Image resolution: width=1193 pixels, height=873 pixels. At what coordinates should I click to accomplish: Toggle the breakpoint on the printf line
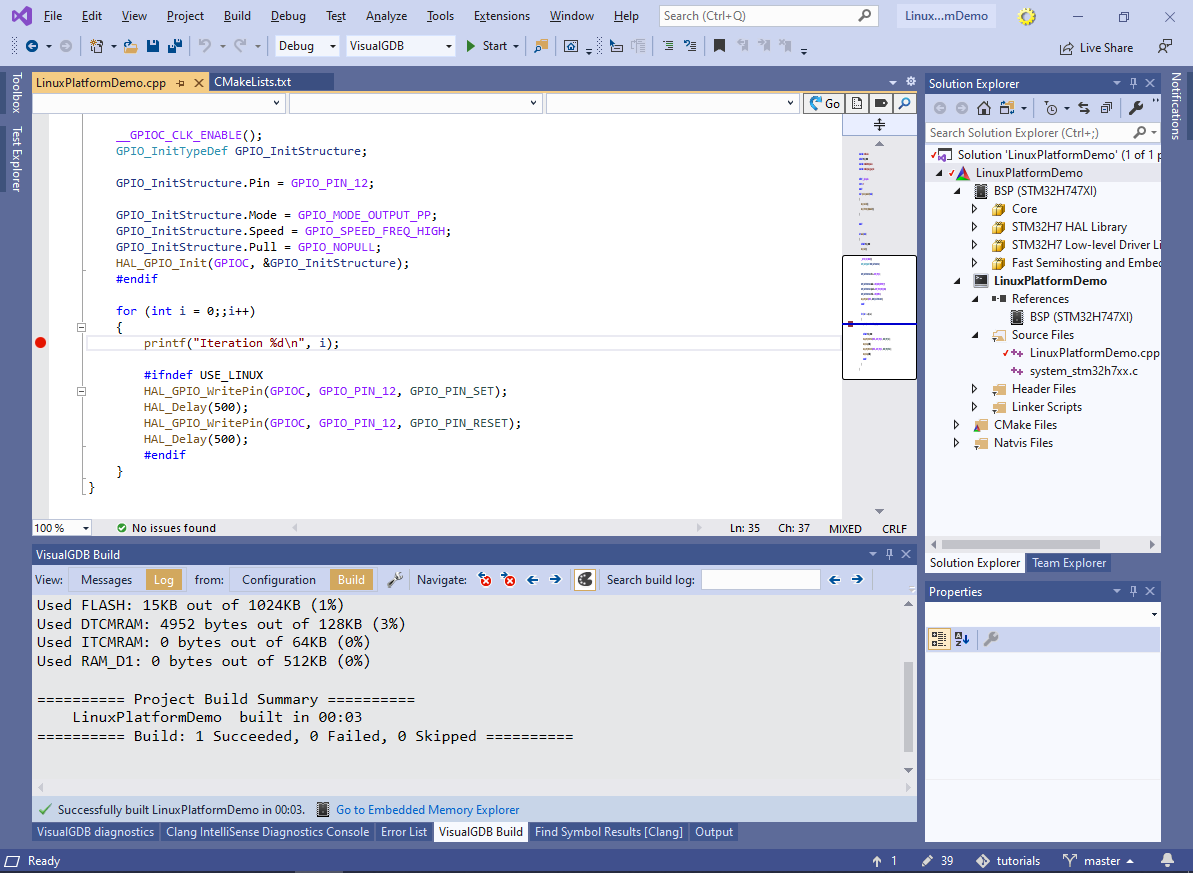tap(40, 343)
